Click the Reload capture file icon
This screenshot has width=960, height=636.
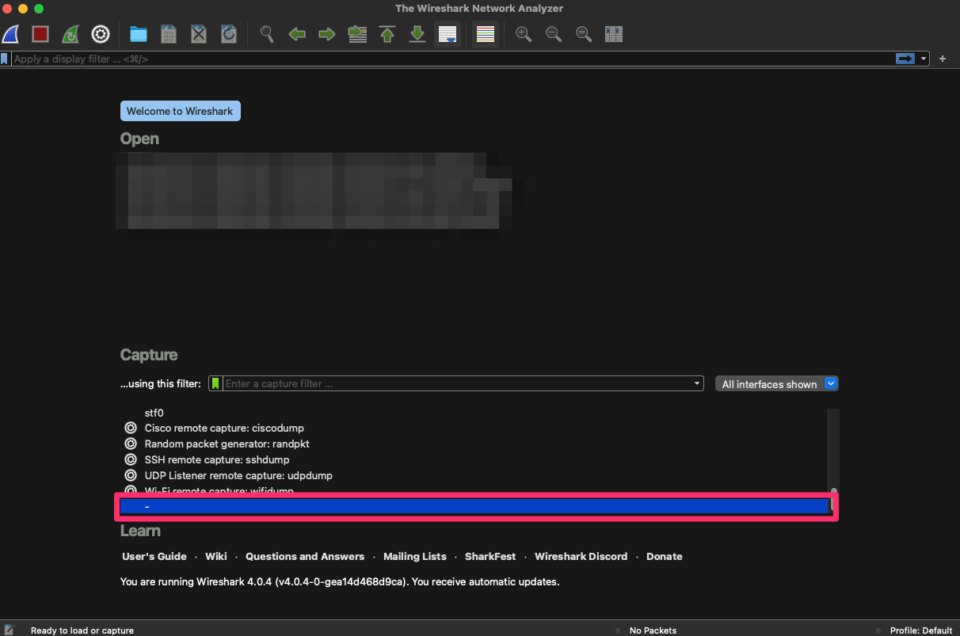tap(228, 34)
